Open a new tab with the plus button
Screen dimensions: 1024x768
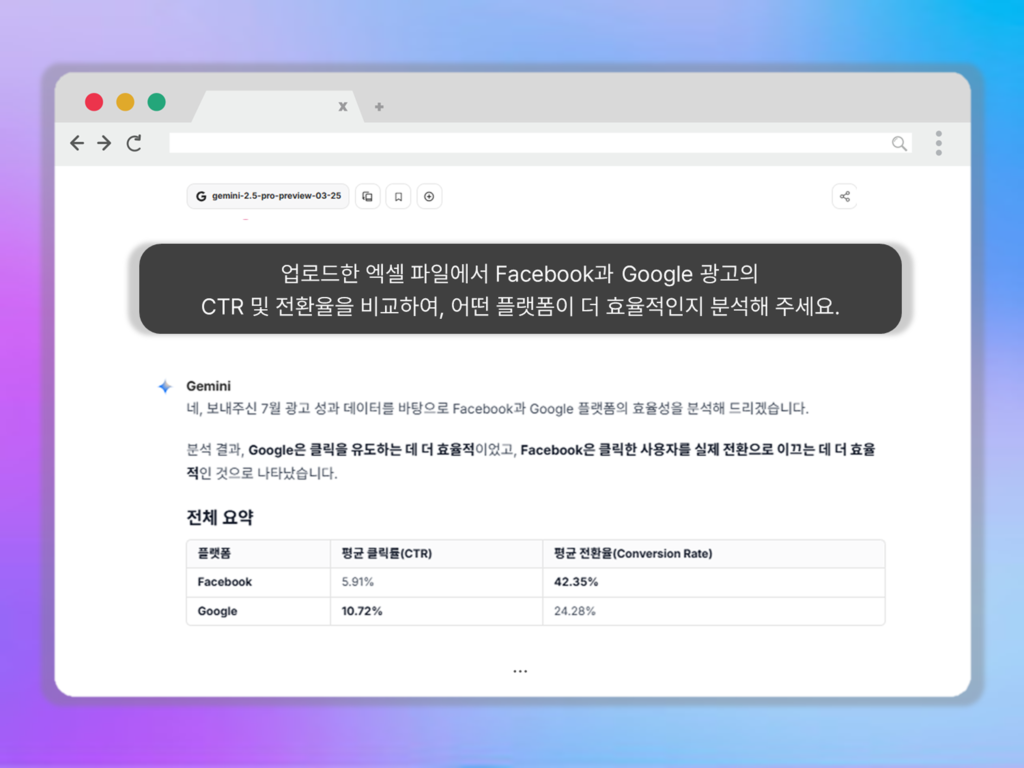pos(379,106)
